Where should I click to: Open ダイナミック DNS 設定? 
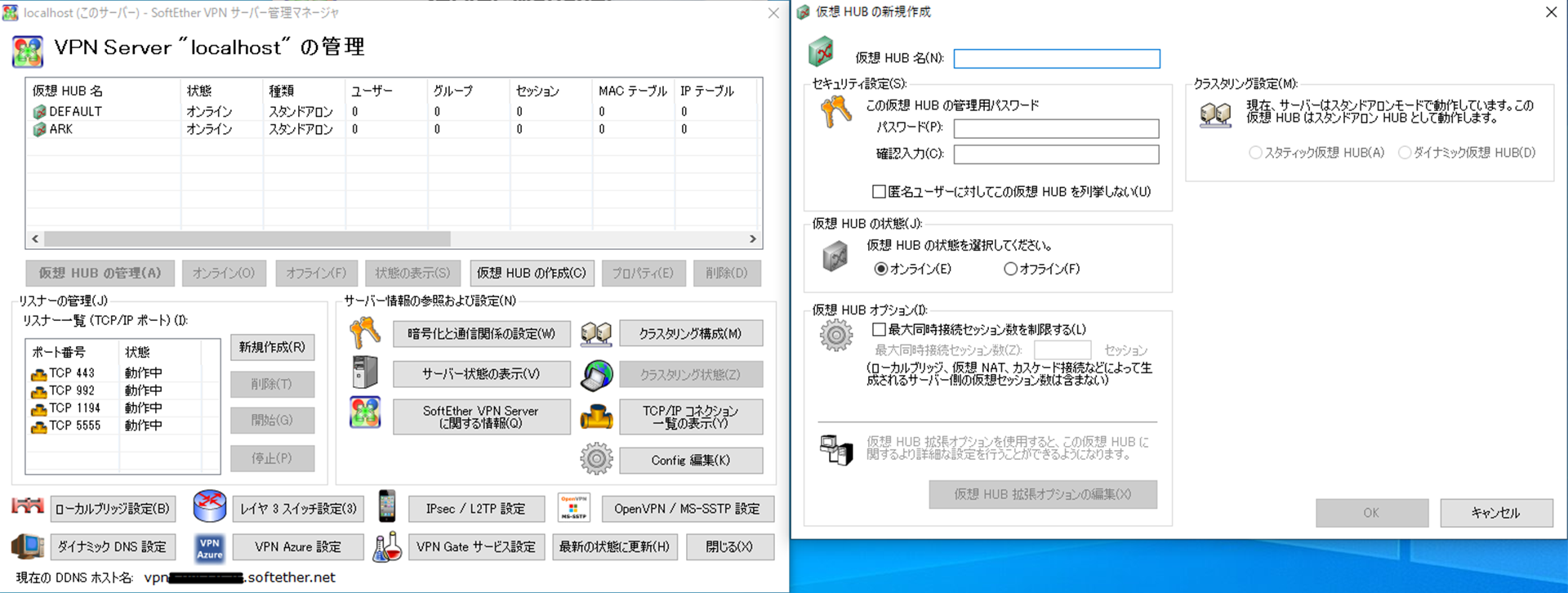tap(113, 546)
